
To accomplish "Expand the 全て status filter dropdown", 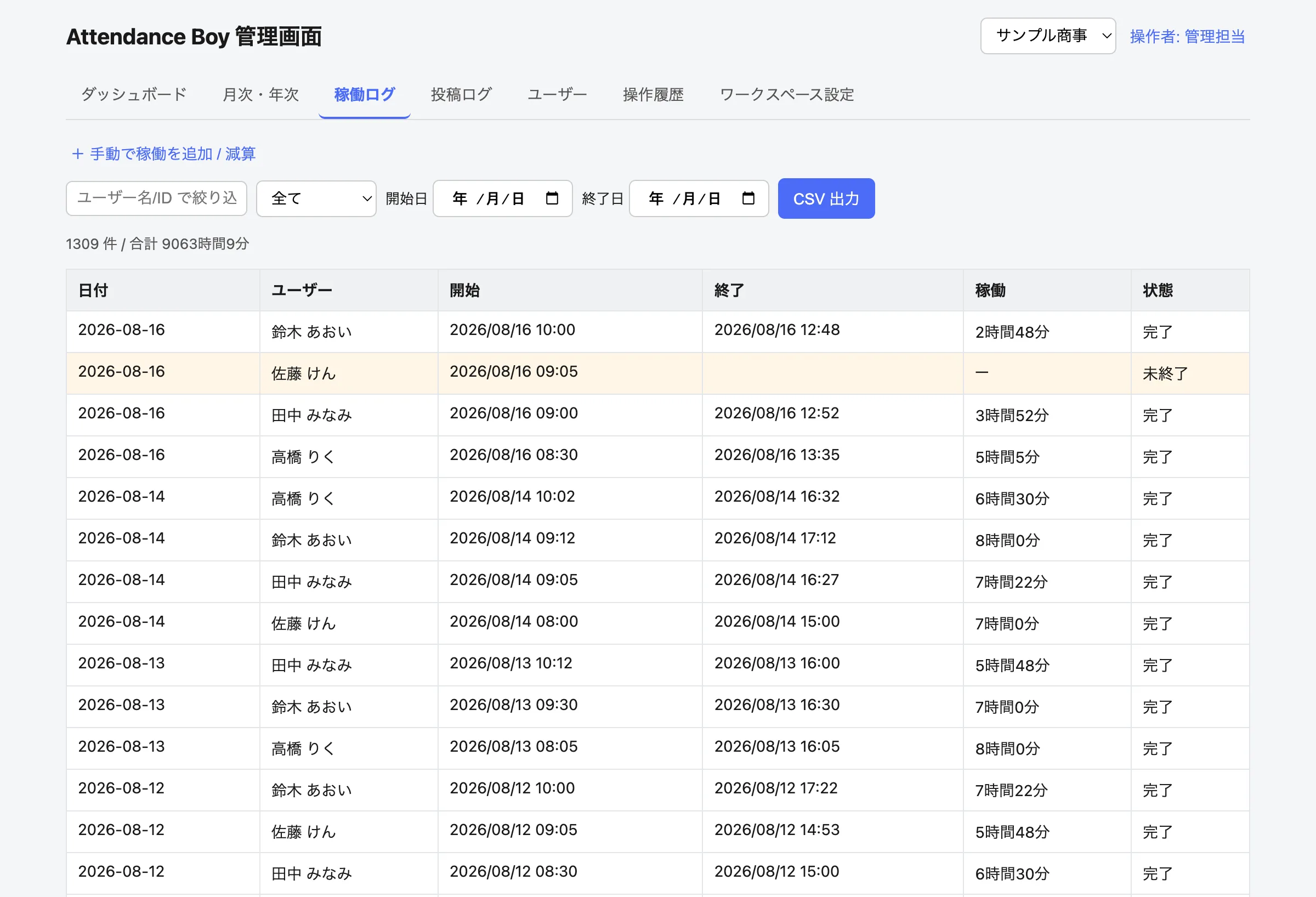I will [x=316, y=199].
